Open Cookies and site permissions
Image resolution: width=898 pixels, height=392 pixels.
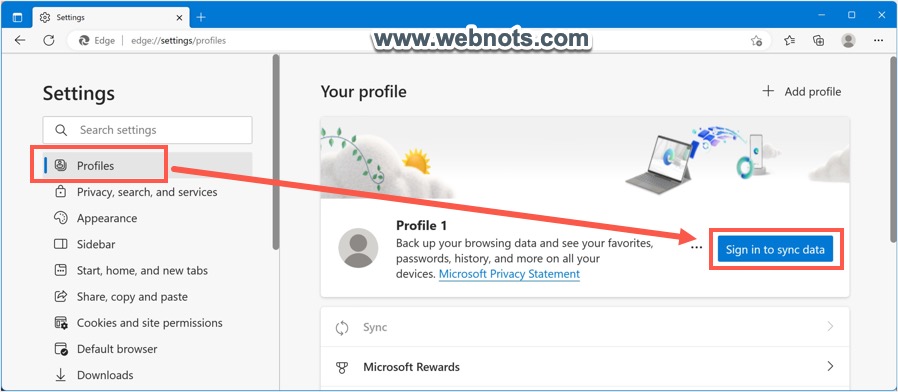coord(148,323)
